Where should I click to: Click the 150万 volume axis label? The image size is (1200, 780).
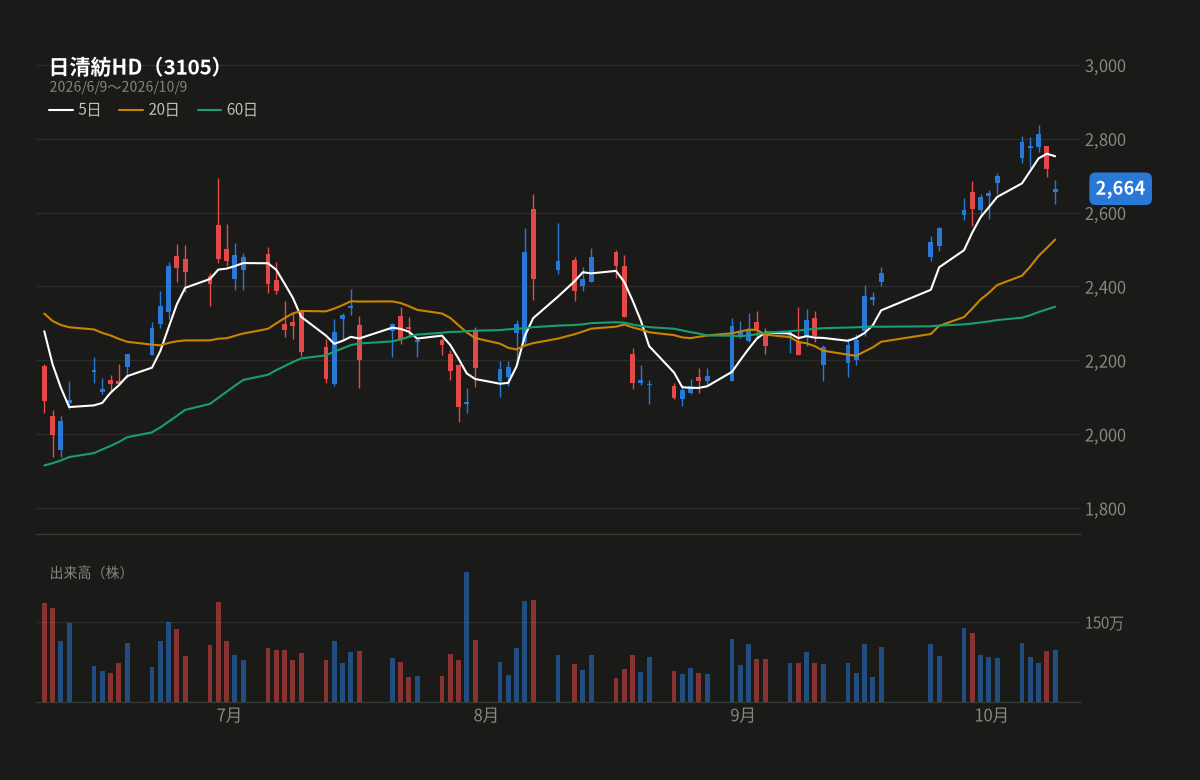(x=1104, y=623)
